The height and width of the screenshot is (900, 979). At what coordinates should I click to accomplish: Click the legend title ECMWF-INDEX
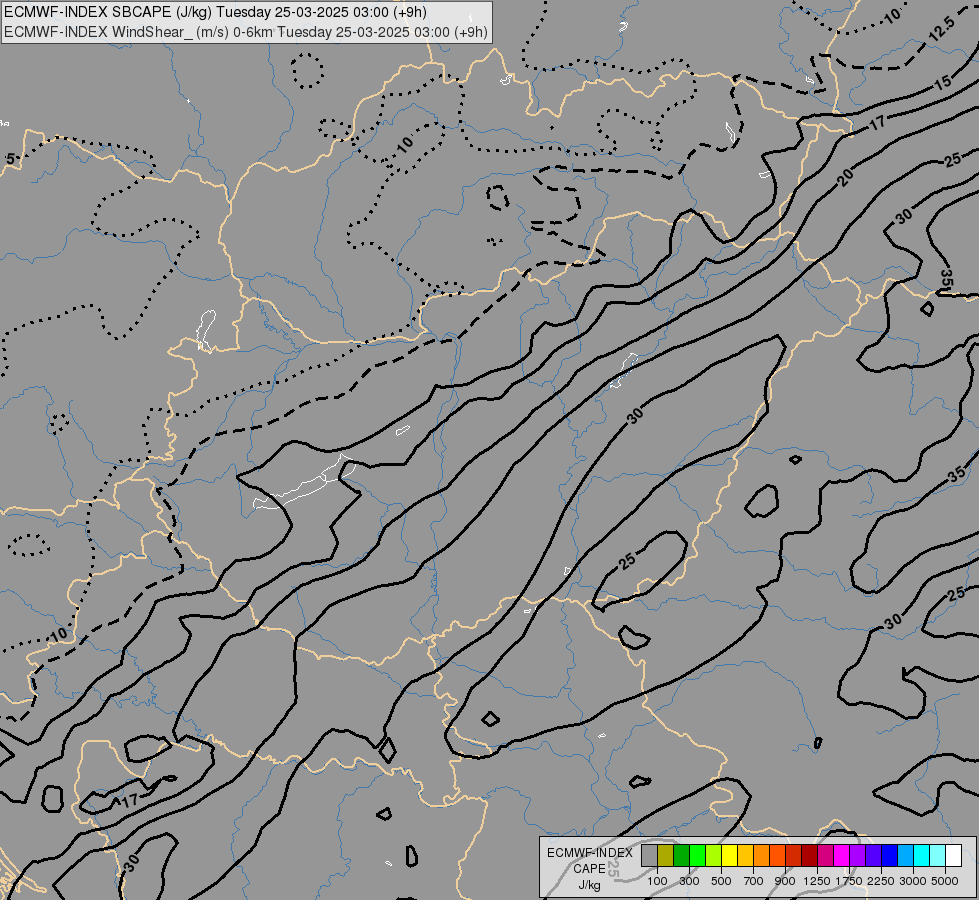[x=590, y=853]
